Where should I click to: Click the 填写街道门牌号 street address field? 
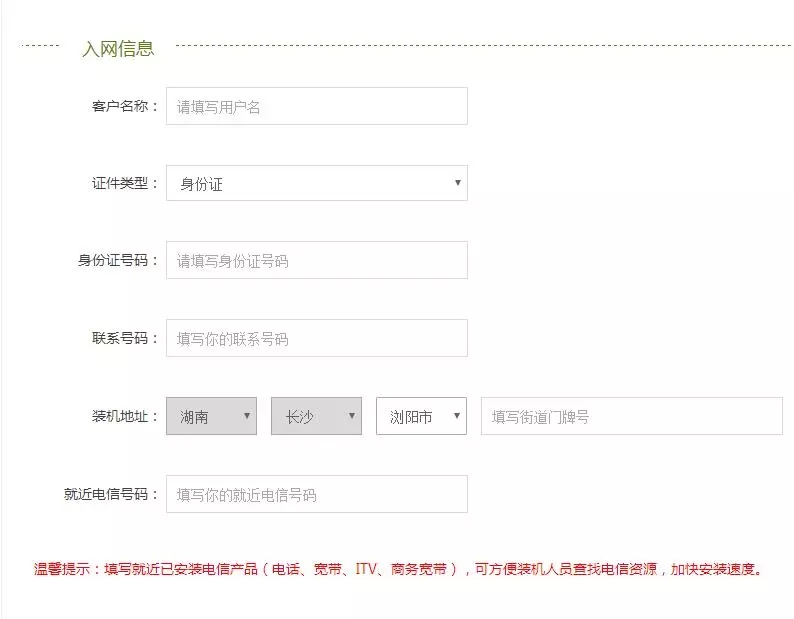point(631,416)
